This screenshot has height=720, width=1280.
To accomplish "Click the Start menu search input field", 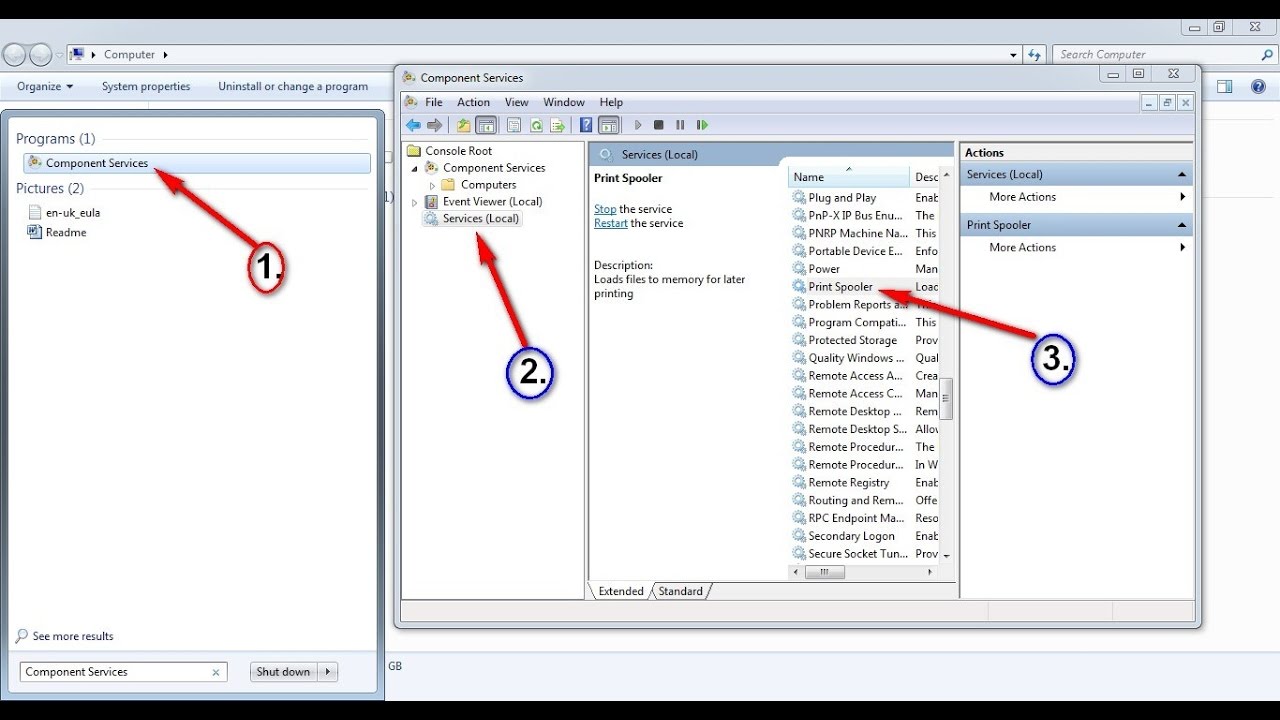I will [x=123, y=672].
